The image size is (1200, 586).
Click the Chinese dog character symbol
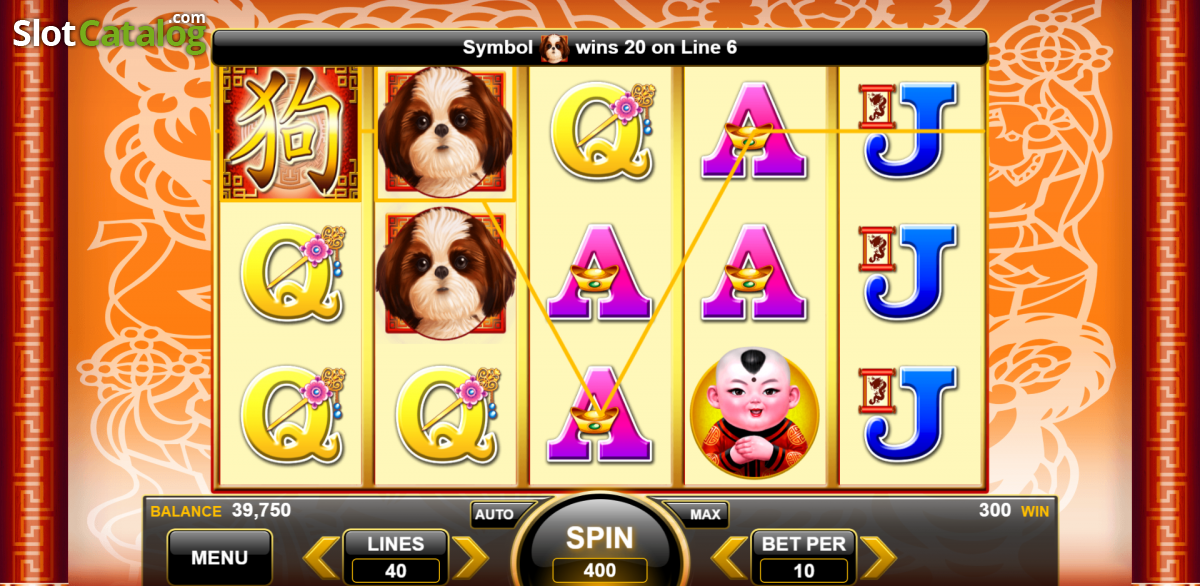point(291,131)
